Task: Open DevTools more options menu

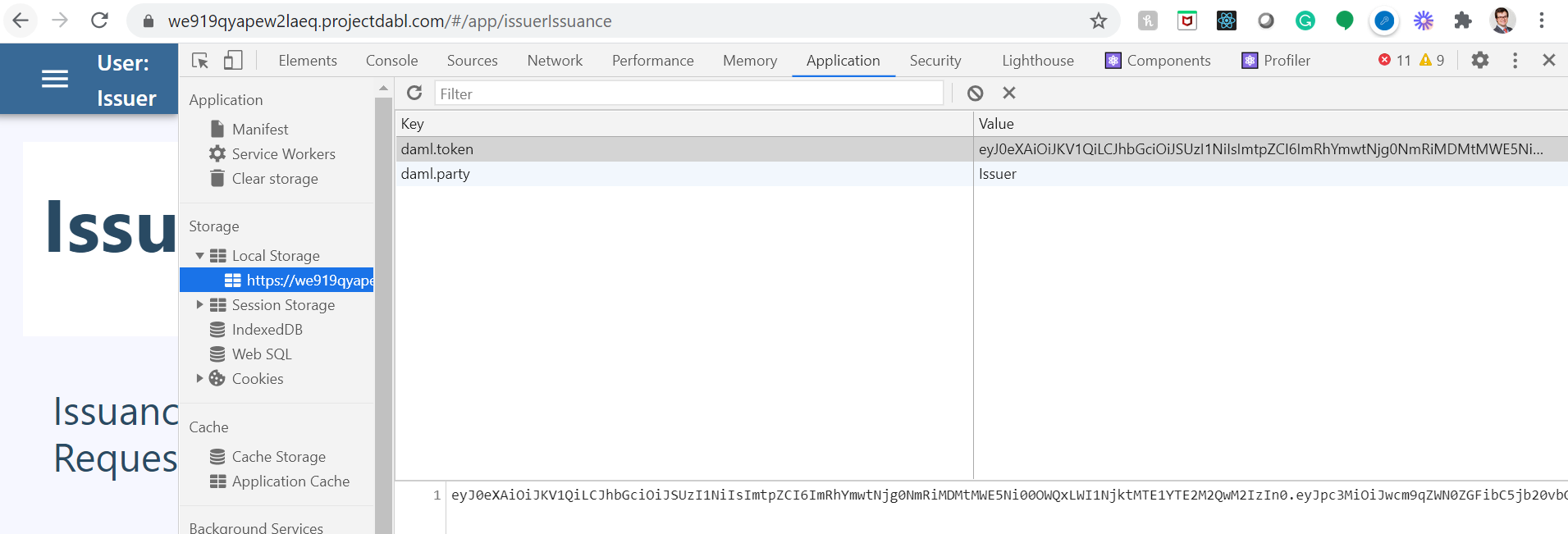Action: [1515, 61]
